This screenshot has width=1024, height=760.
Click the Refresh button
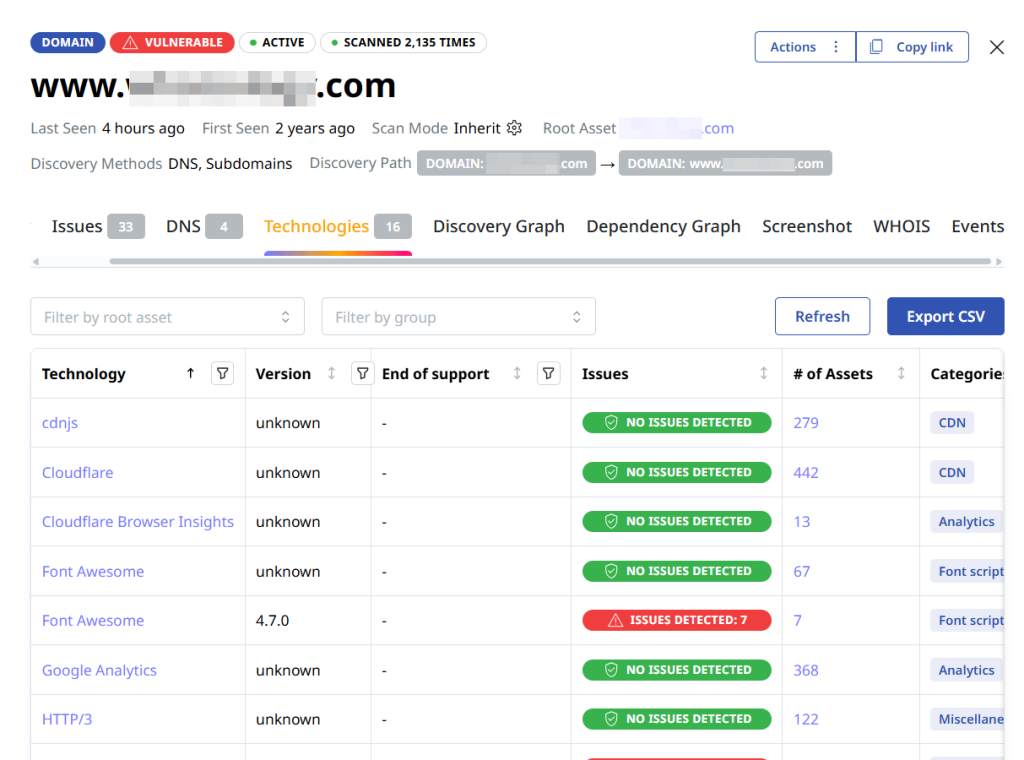point(822,317)
